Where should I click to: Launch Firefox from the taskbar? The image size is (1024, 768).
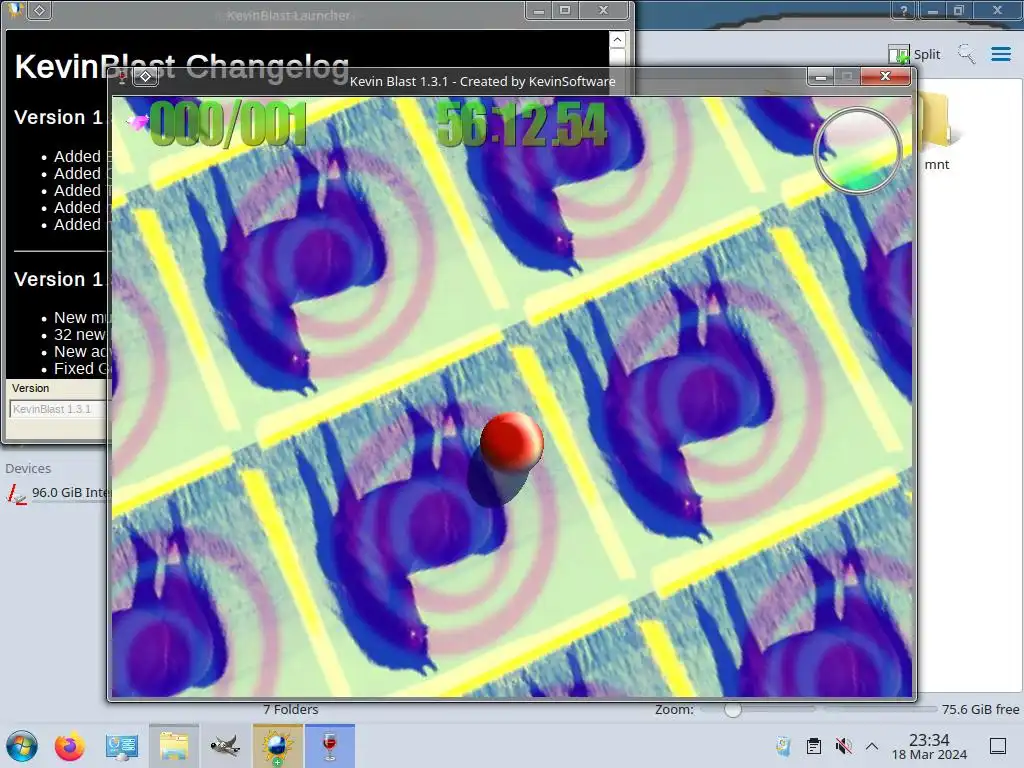(x=69, y=746)
